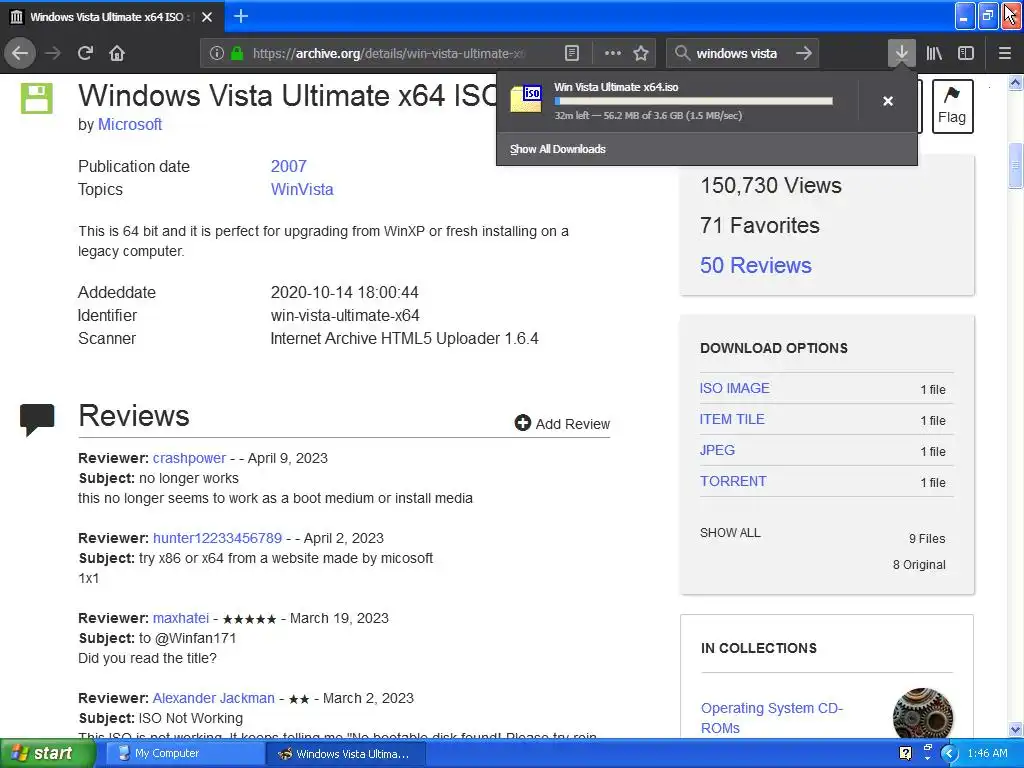Open reviewer Alexander Jackman profile
The image size is (1024, 768).
213,698
